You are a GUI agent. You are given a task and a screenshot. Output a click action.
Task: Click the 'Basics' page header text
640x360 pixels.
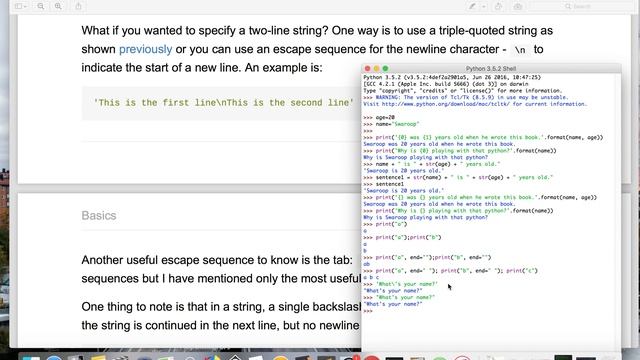[99, 215]
